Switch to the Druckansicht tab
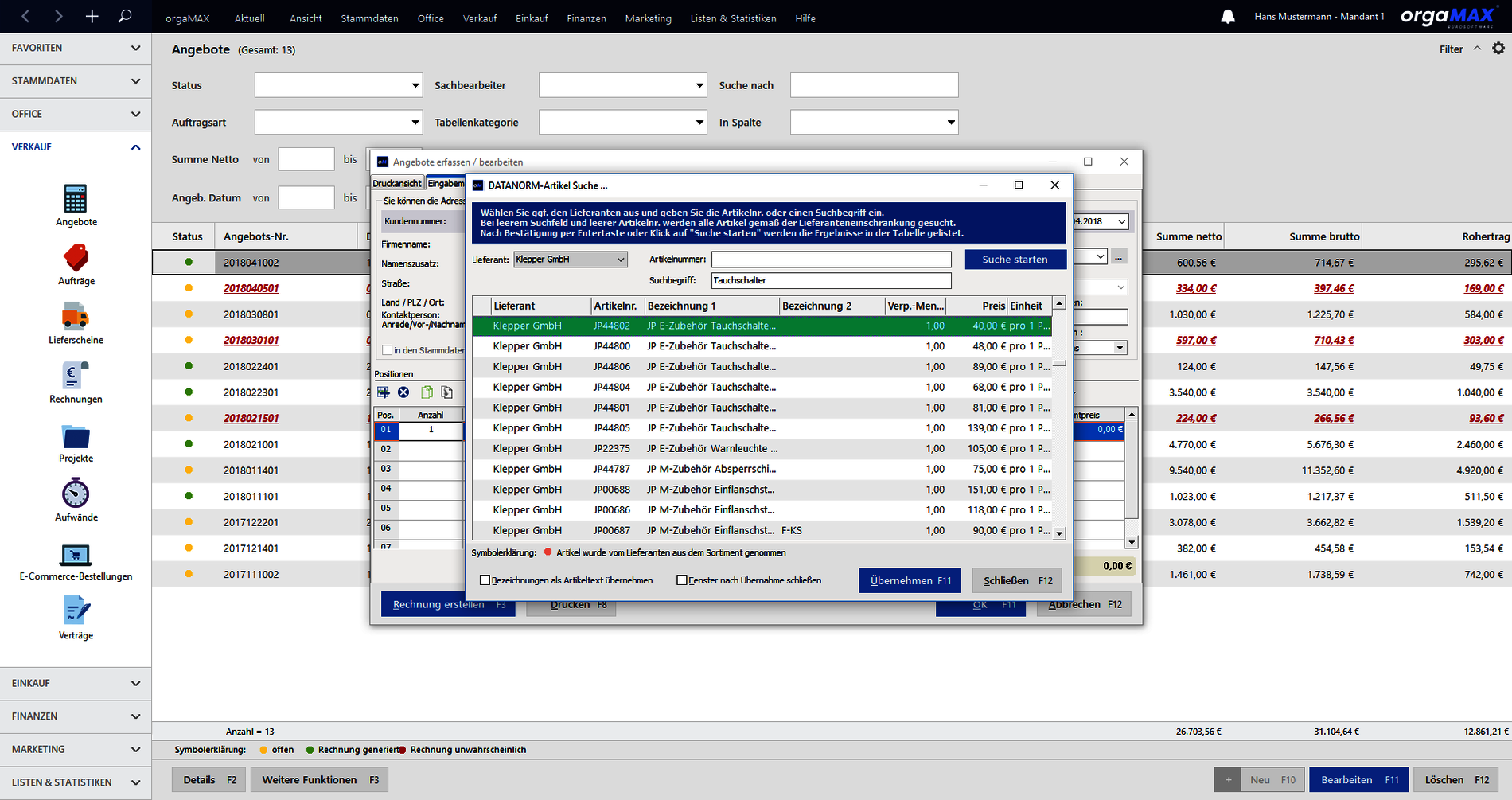Image resolution: width=1512 pixels, height=800 pixels. (397, 183)
